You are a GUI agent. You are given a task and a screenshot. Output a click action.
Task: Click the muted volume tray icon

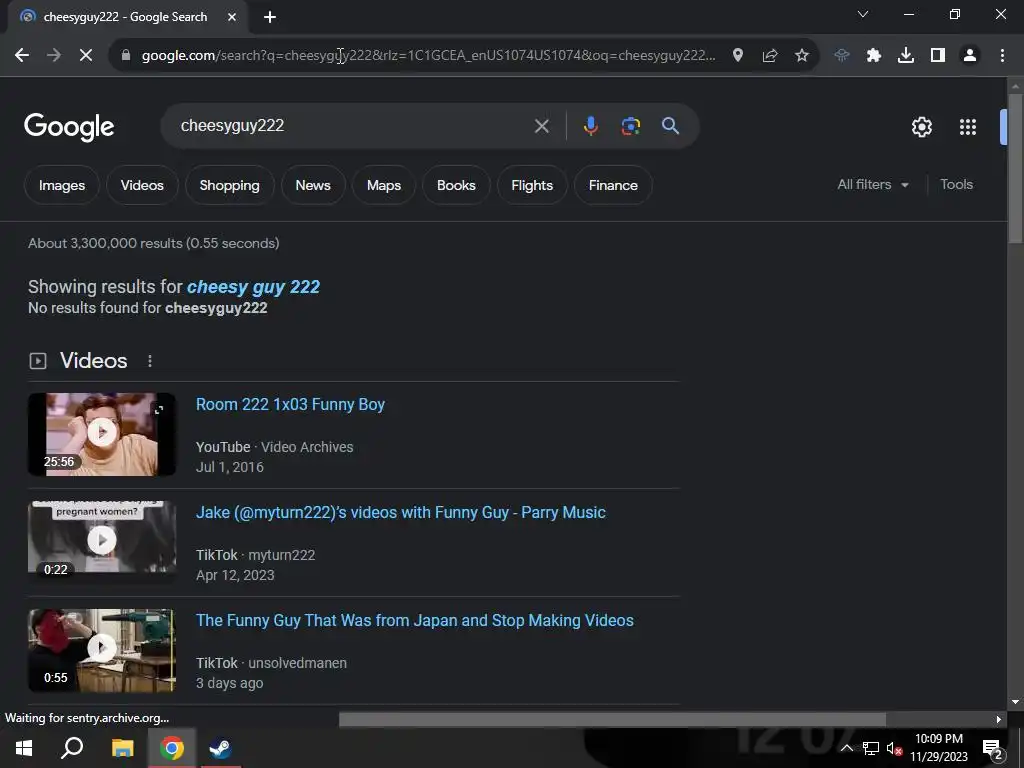coord(894,748)
